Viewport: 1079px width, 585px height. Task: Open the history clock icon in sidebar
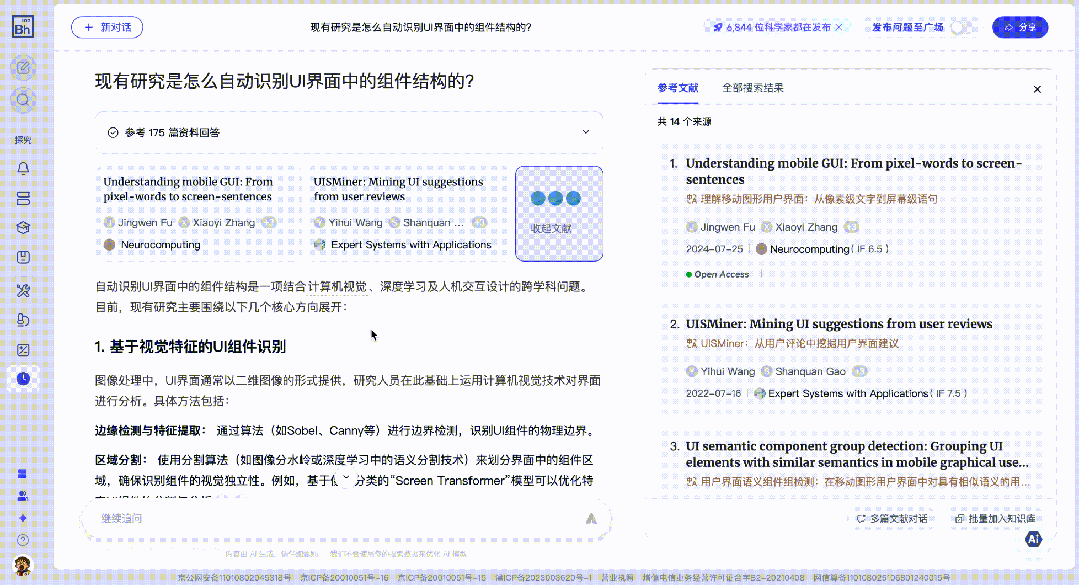coord(23,377)
